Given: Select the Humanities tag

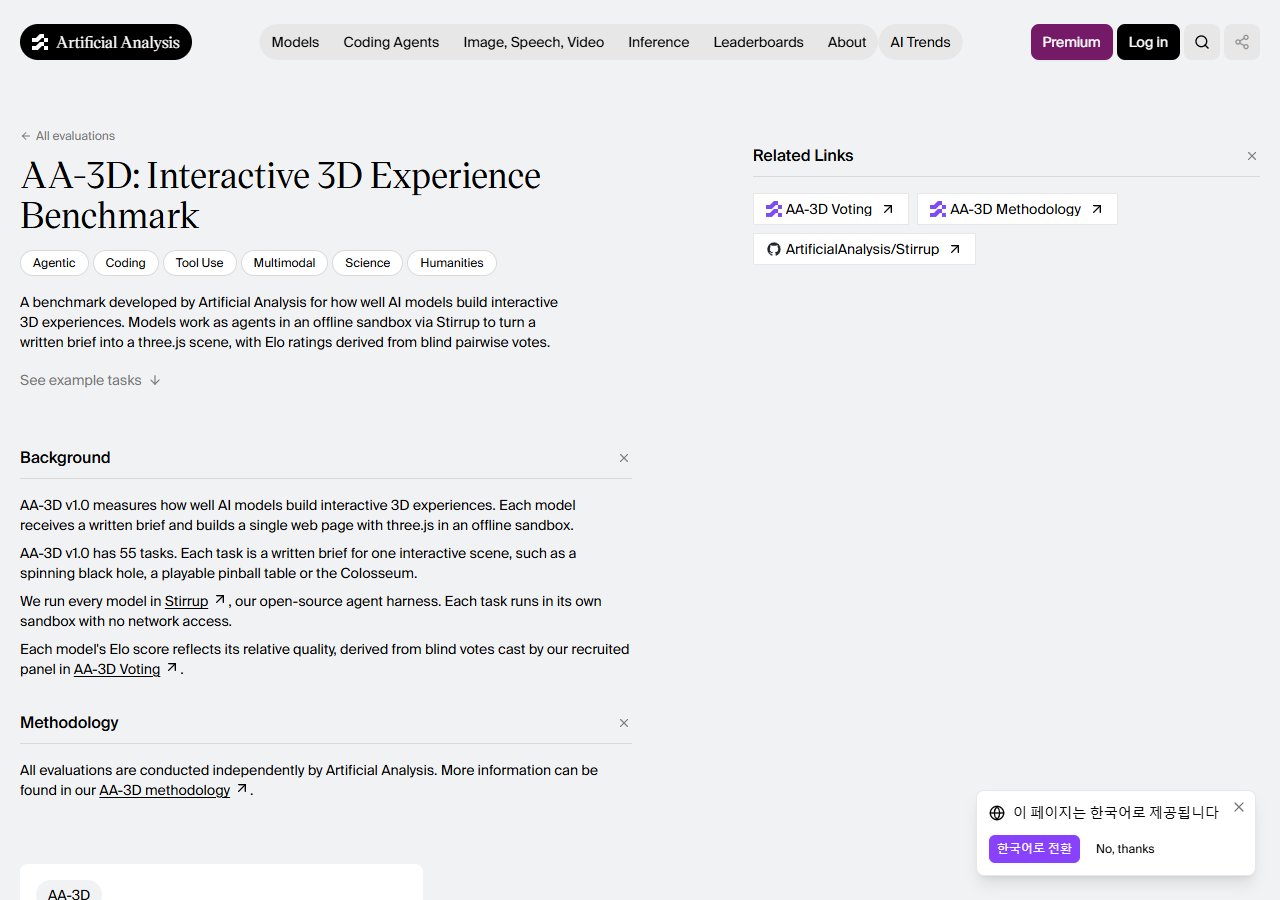Looking at the screenshot, I should 452,263.
